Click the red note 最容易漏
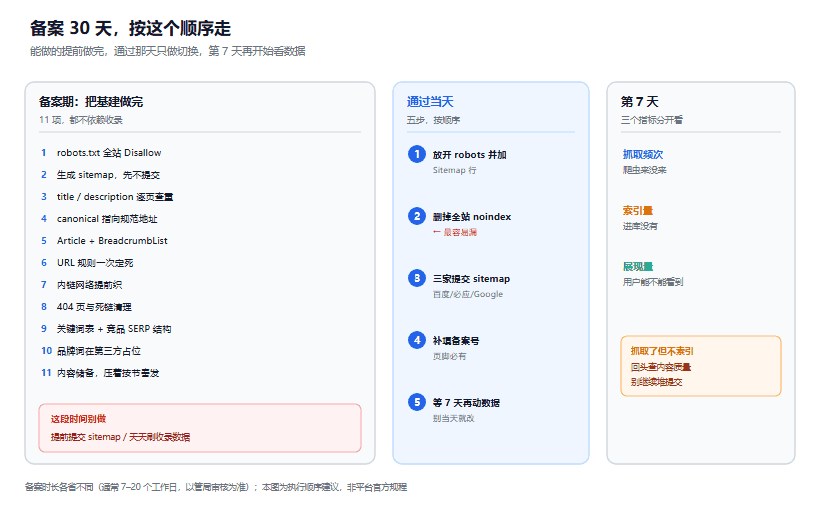The height and width of the screenshot is (520, 820). (455, 232)
